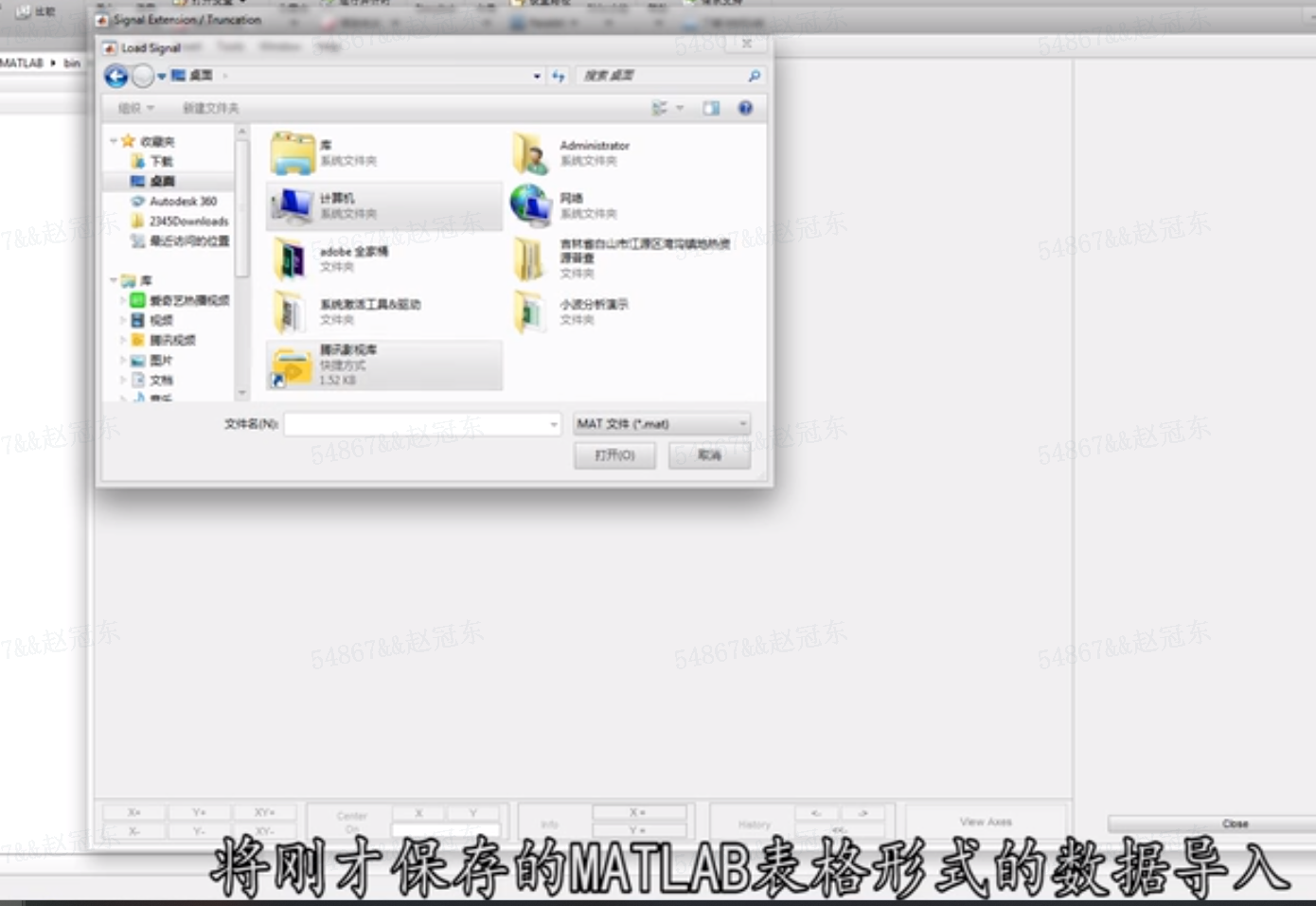1316x906 pixels.
Task: Click the Info X = field
Action: pos(639,812)
